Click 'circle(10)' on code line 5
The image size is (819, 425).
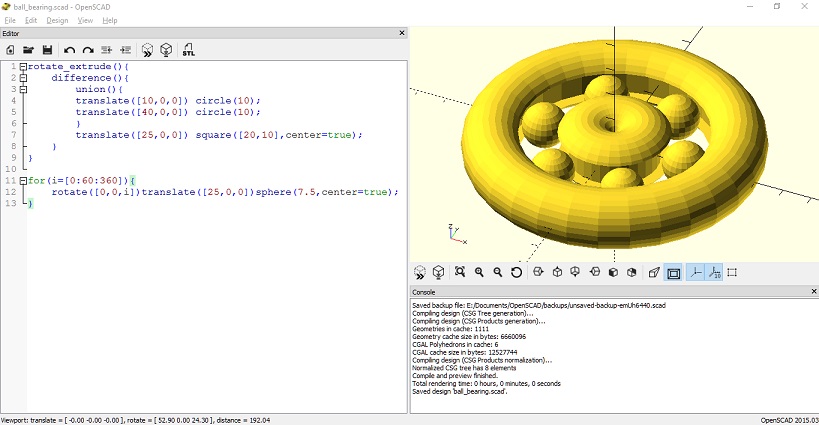click(226, 112)
